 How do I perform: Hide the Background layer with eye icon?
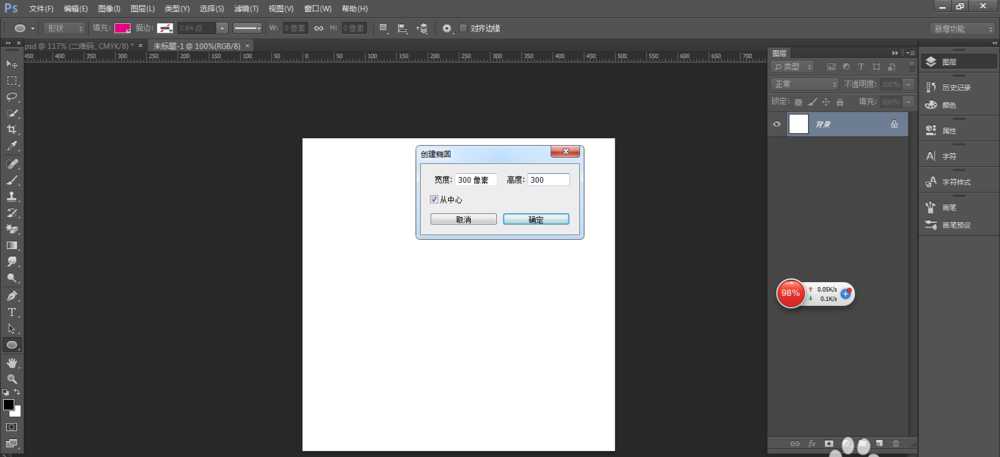coord(777,124)
